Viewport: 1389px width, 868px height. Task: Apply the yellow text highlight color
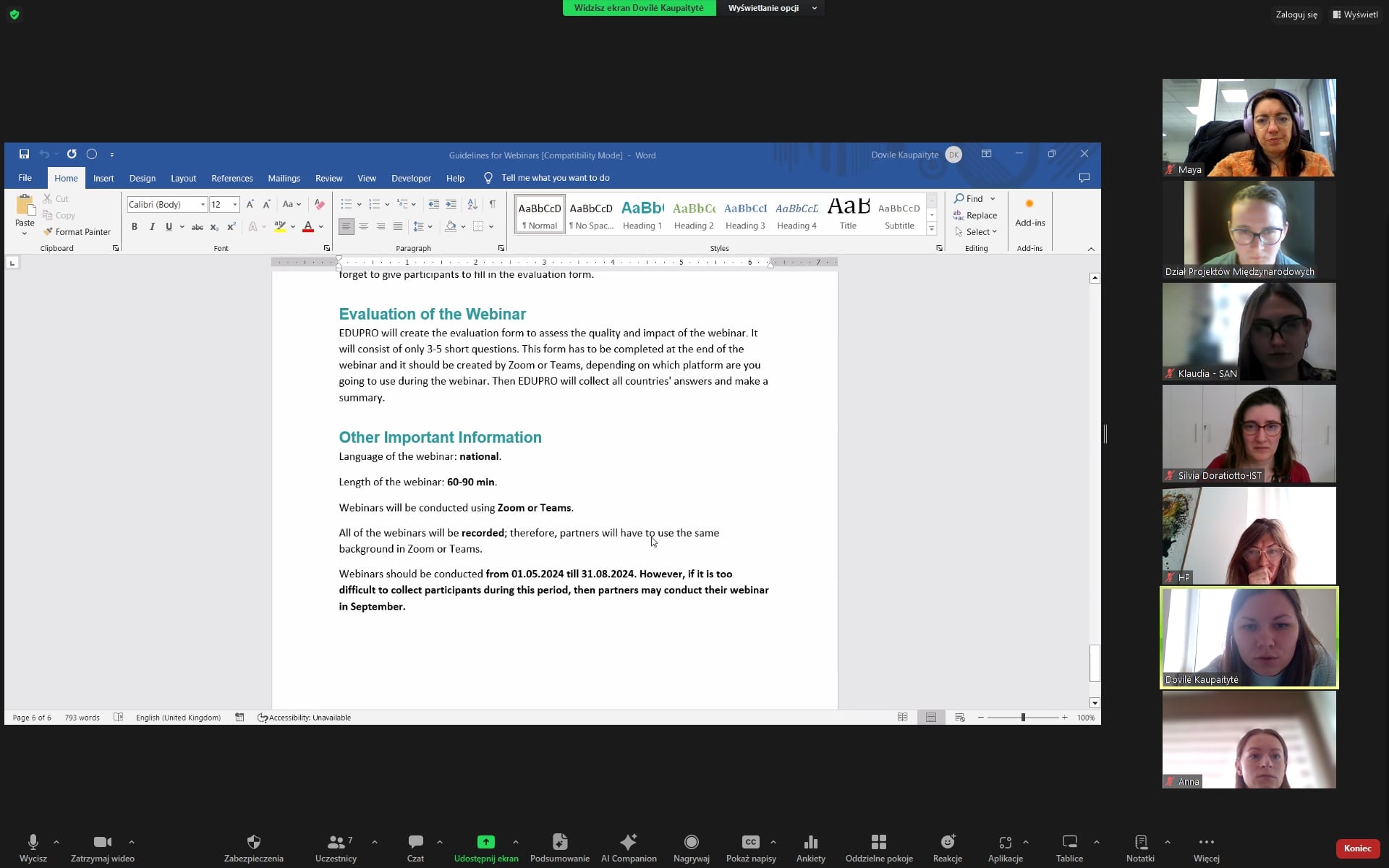coord(280,227)
